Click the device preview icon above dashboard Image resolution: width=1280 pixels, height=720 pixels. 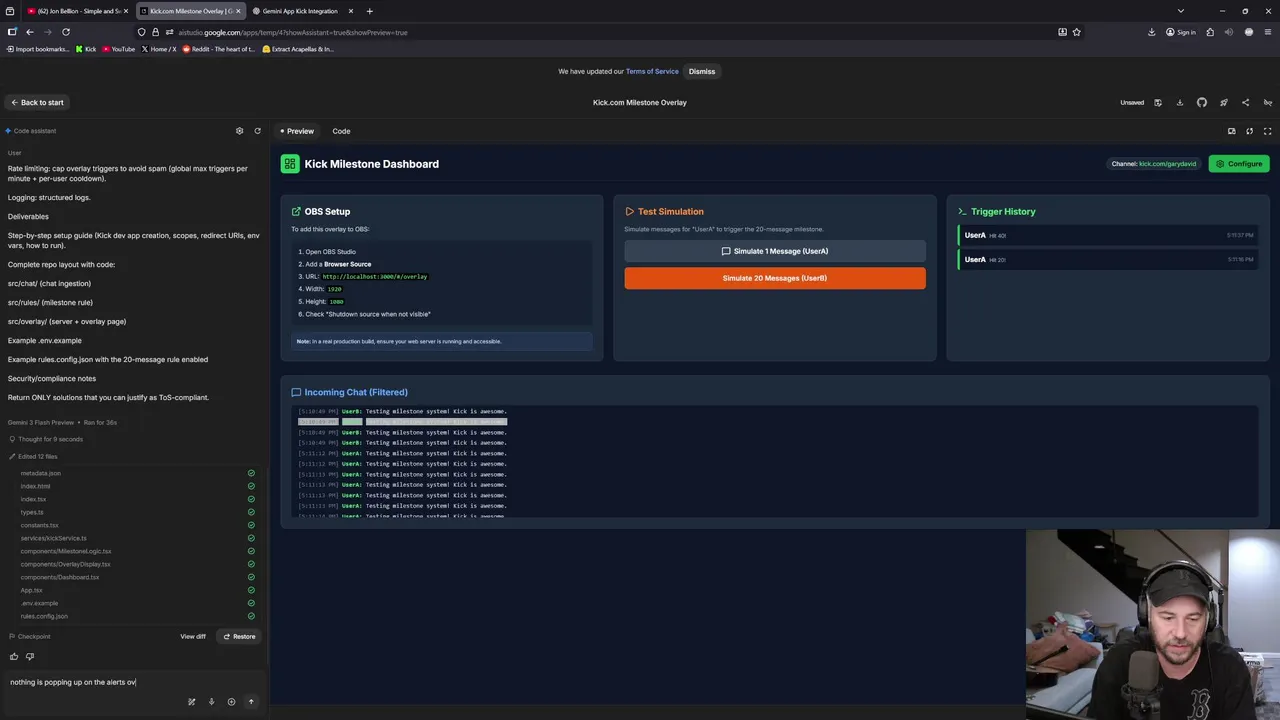click(1231, 131)
